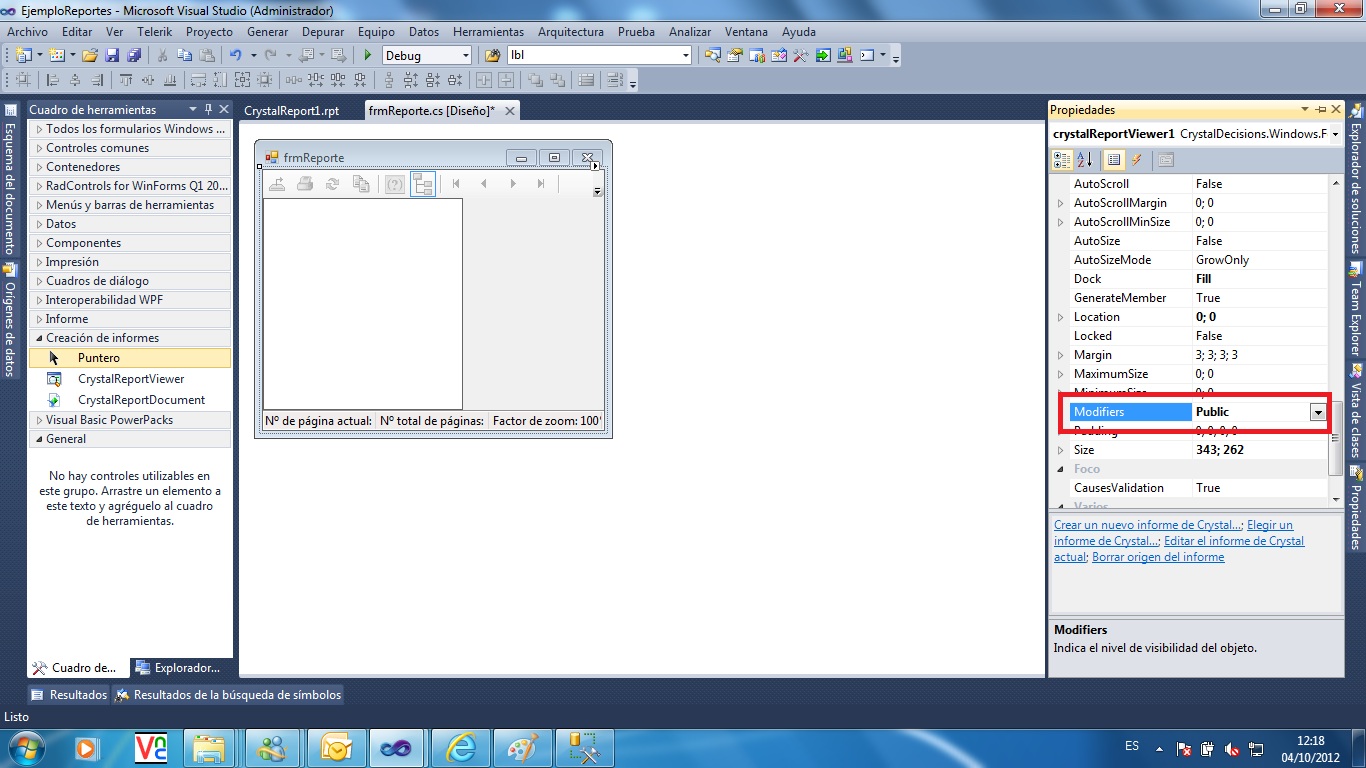
Task: Expand the Controles comunes toolbox group
Action: (39, 148)
